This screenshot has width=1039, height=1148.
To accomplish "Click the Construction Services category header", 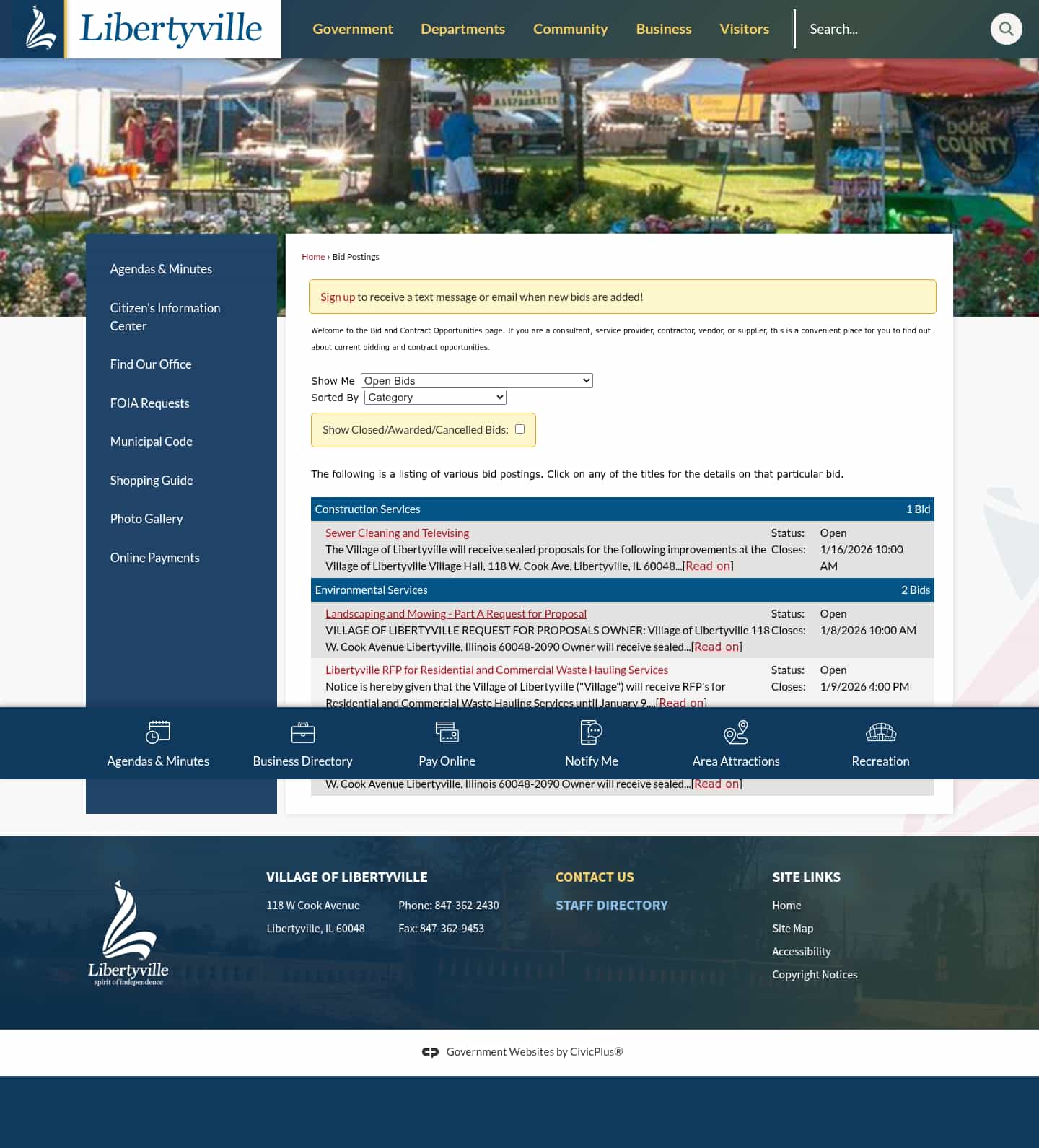I will 623,509.
